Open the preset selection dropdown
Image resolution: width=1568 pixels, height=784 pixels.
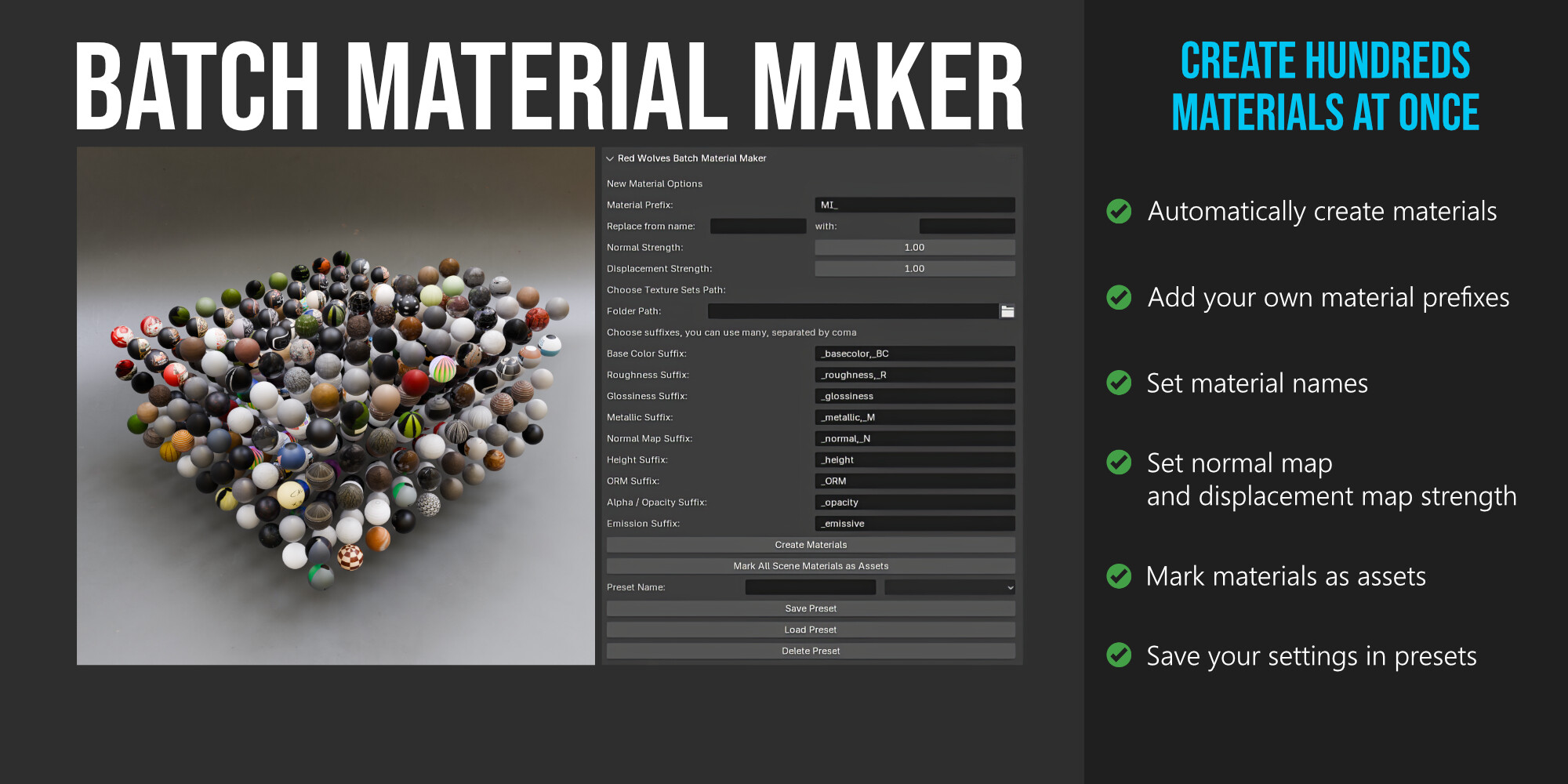949,587
